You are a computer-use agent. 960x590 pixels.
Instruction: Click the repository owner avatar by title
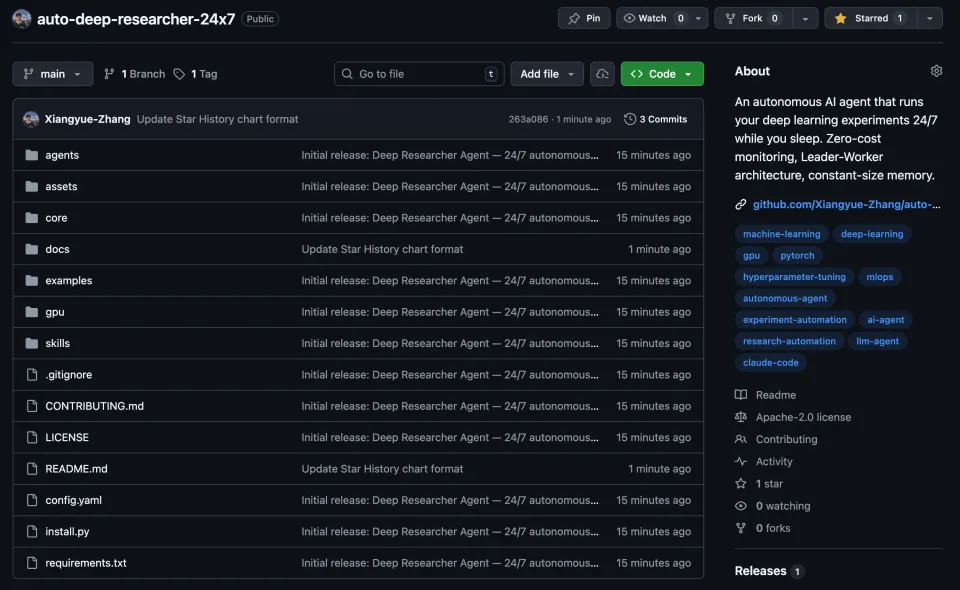(22, 19)
